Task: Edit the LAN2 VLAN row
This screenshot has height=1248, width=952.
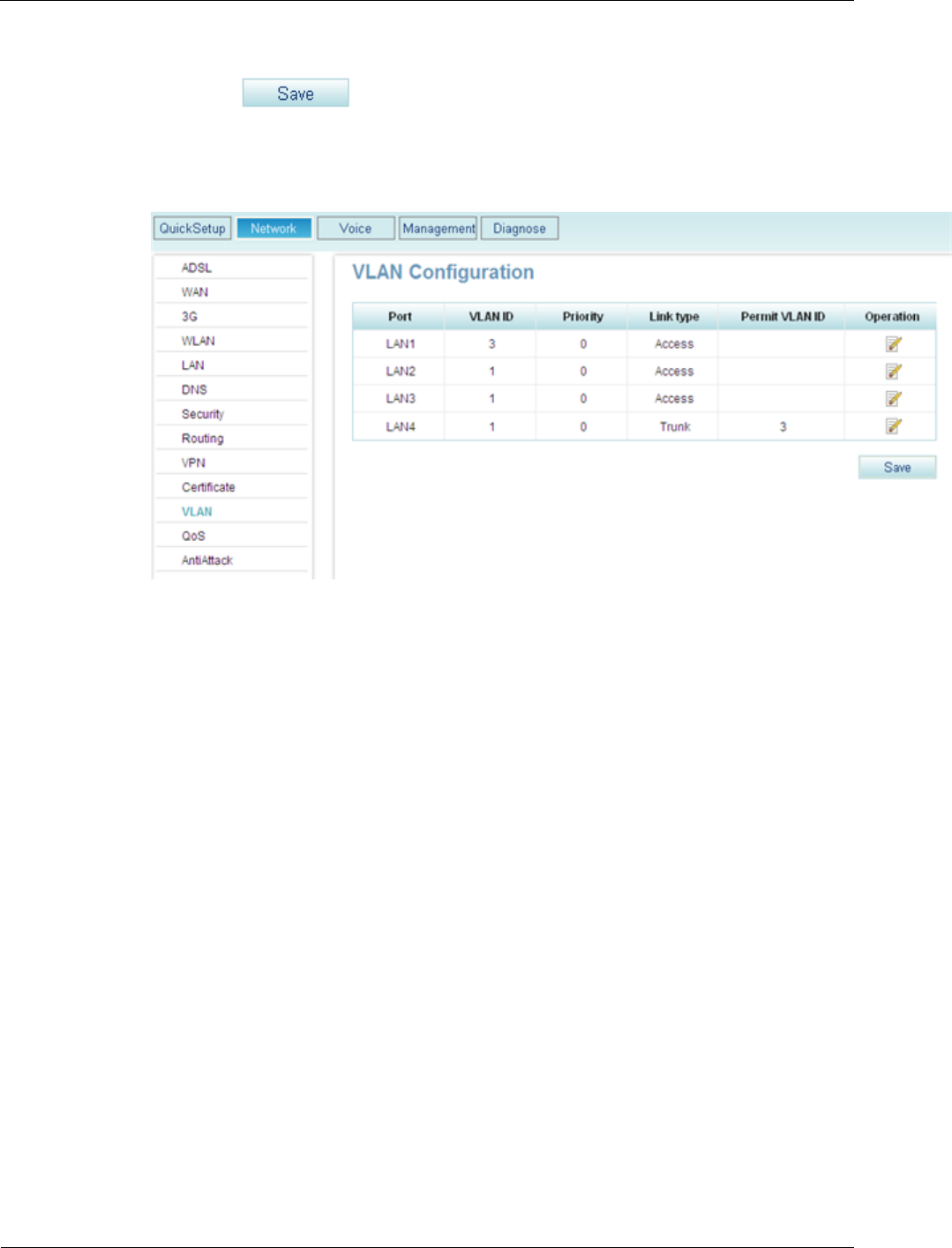Action: point(893,372)
